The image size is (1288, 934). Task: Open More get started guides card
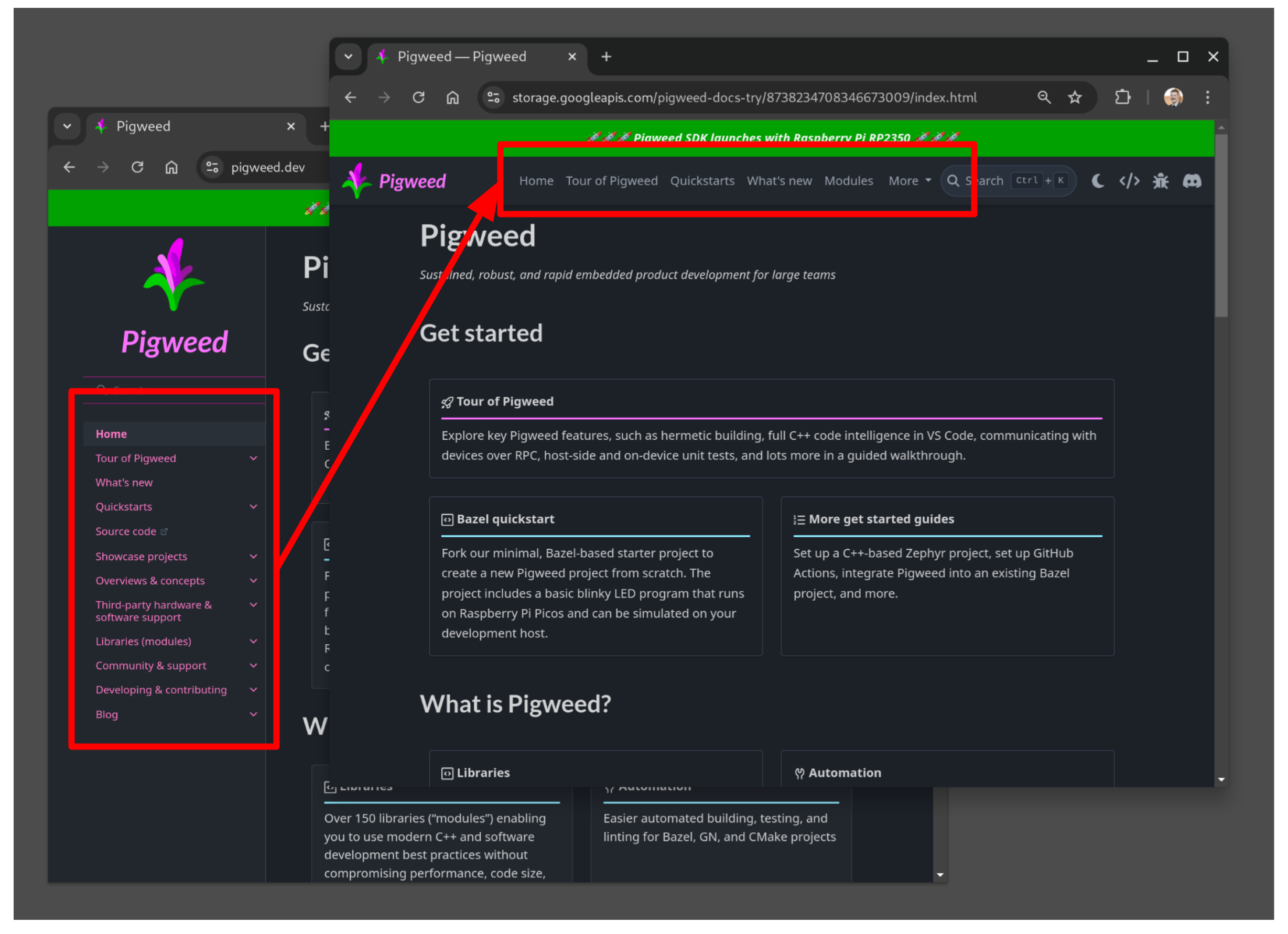(947, 577)
